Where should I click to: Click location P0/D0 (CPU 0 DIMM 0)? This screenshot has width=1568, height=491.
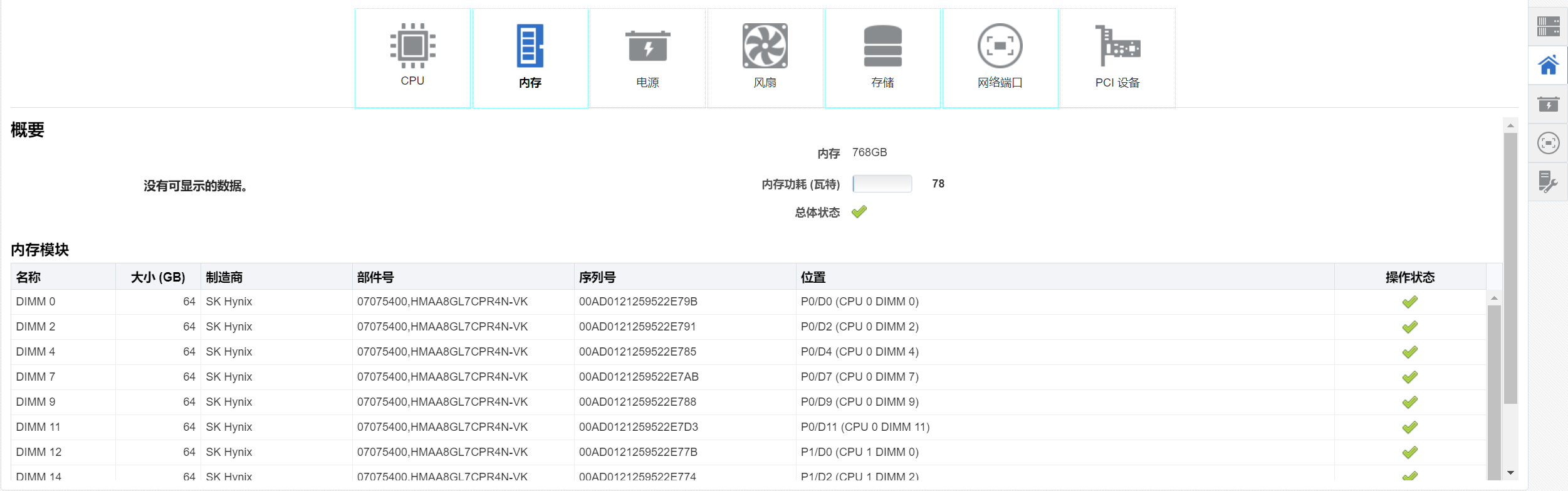pos(860,302)
